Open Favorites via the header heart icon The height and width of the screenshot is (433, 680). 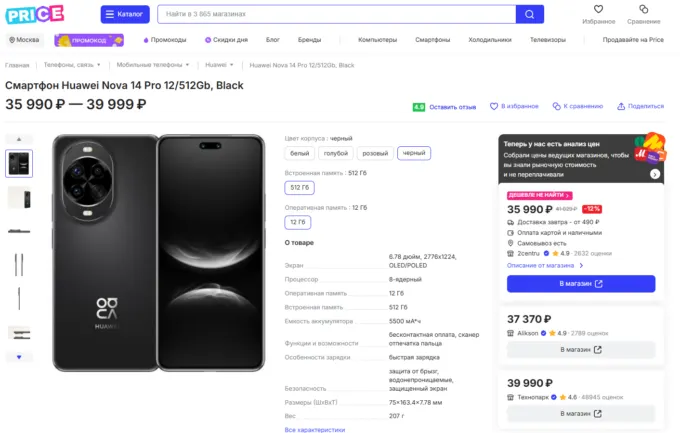click(x=598, y=10)
